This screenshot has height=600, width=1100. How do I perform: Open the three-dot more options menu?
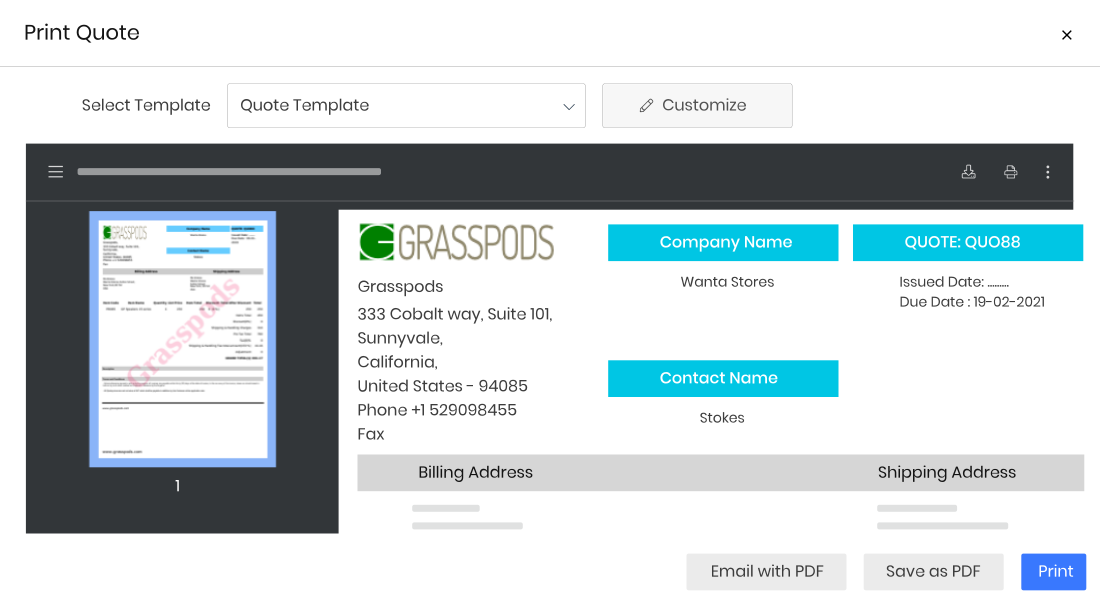click(x=1047, y=172)
